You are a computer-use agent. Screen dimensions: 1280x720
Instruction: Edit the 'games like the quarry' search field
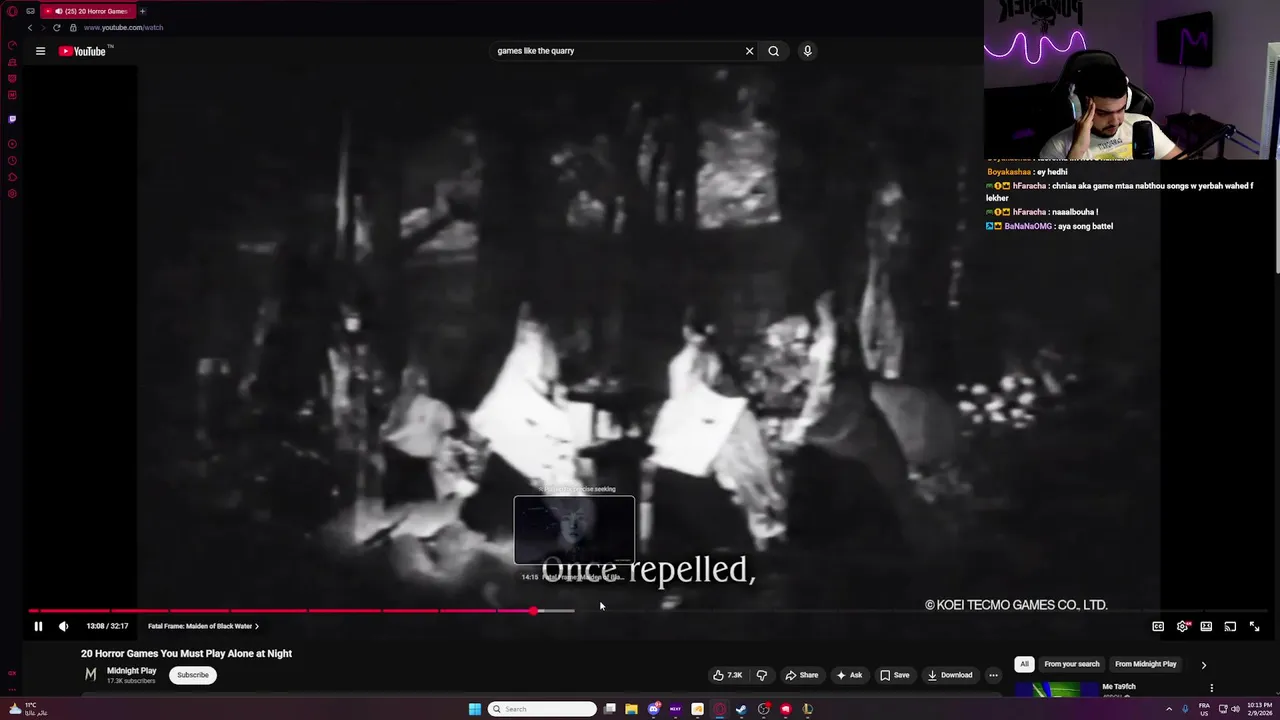615,51
